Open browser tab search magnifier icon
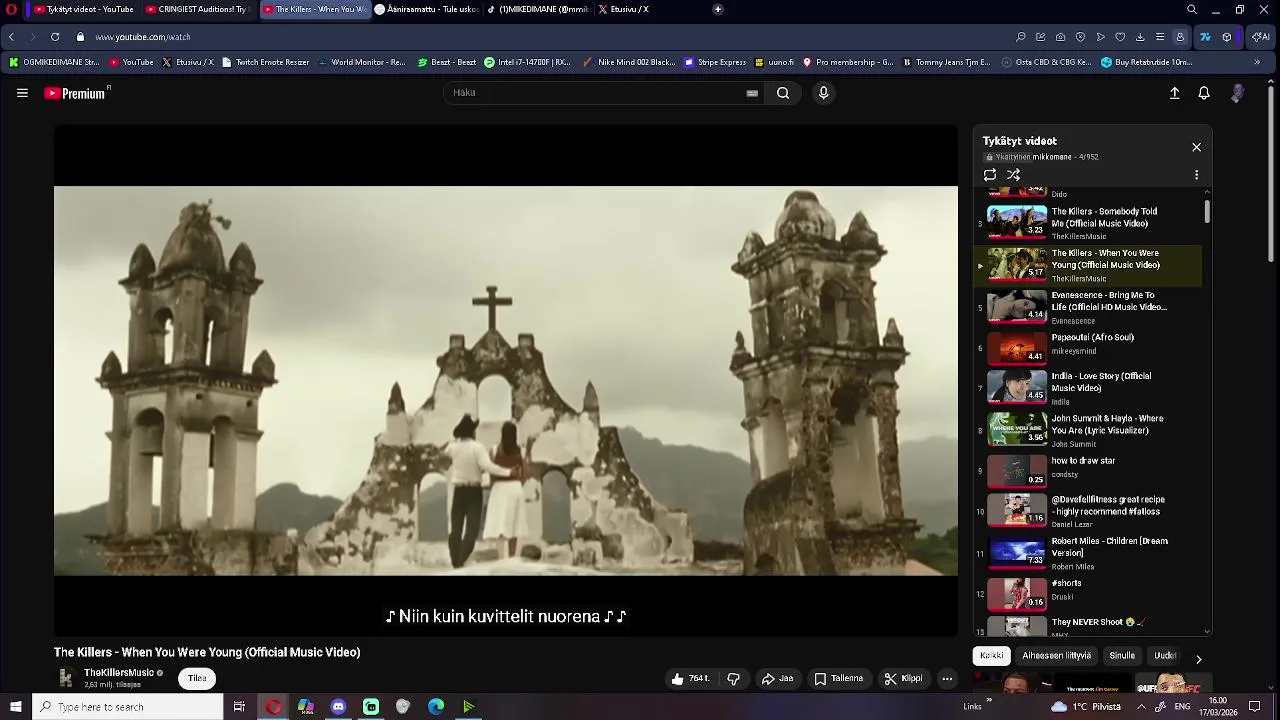The width and height of the screenshot is (1280, 720). click(x=1191, y=9)
